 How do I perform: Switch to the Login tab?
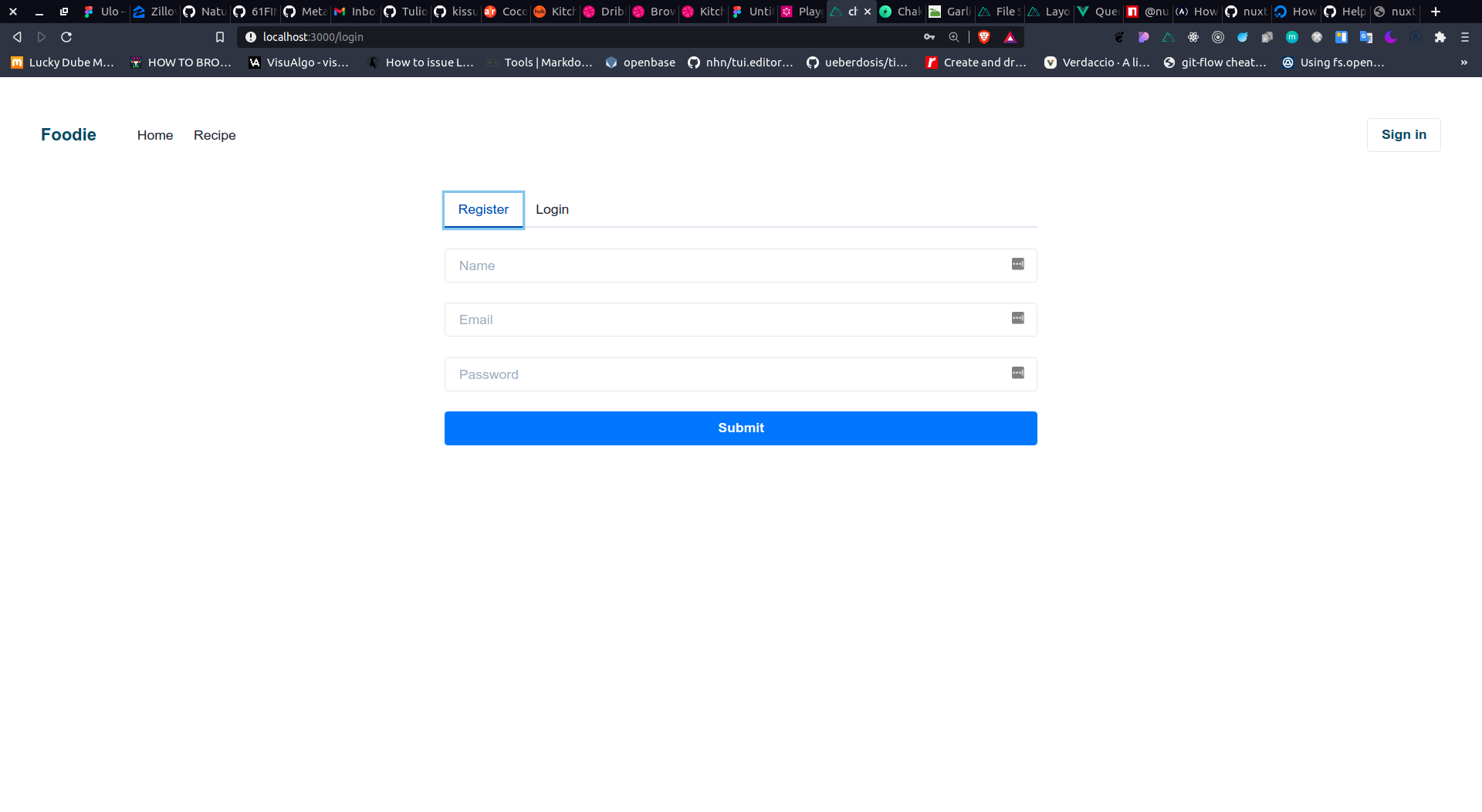point(552,209)
